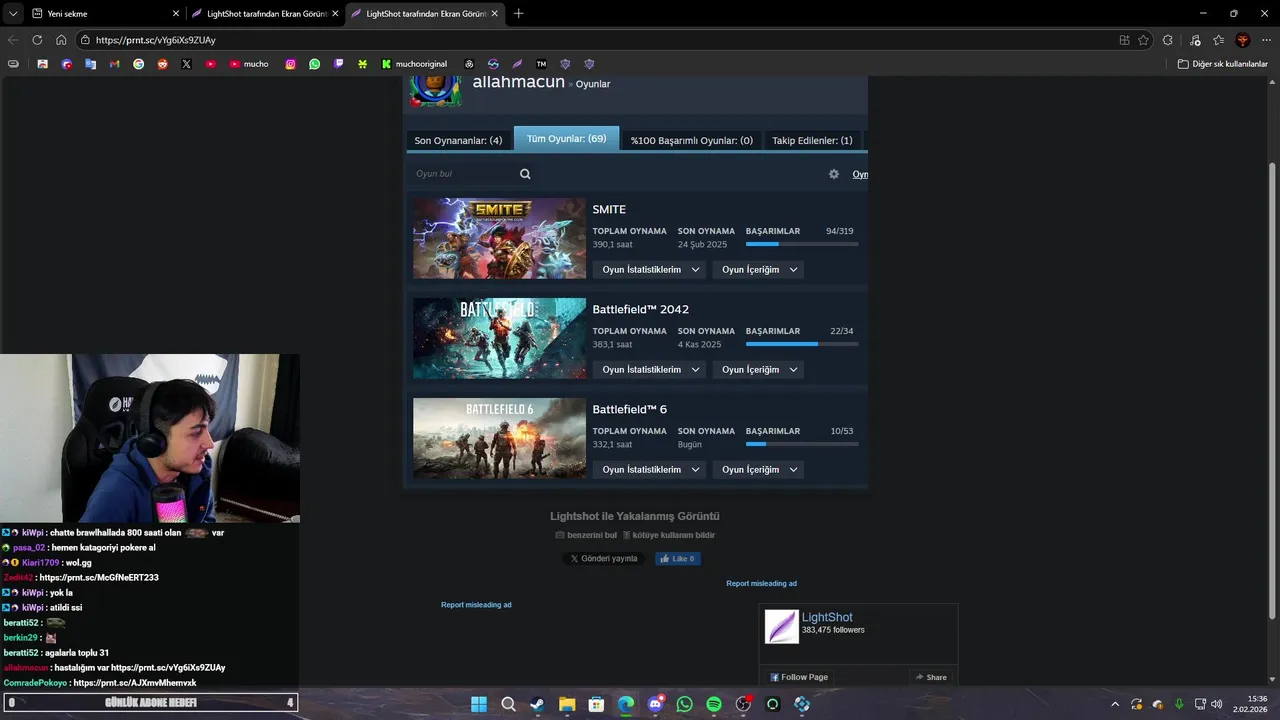1280x720 pixels.
Task: Open the Gmail bookmark icon
Action: (115, 64)
